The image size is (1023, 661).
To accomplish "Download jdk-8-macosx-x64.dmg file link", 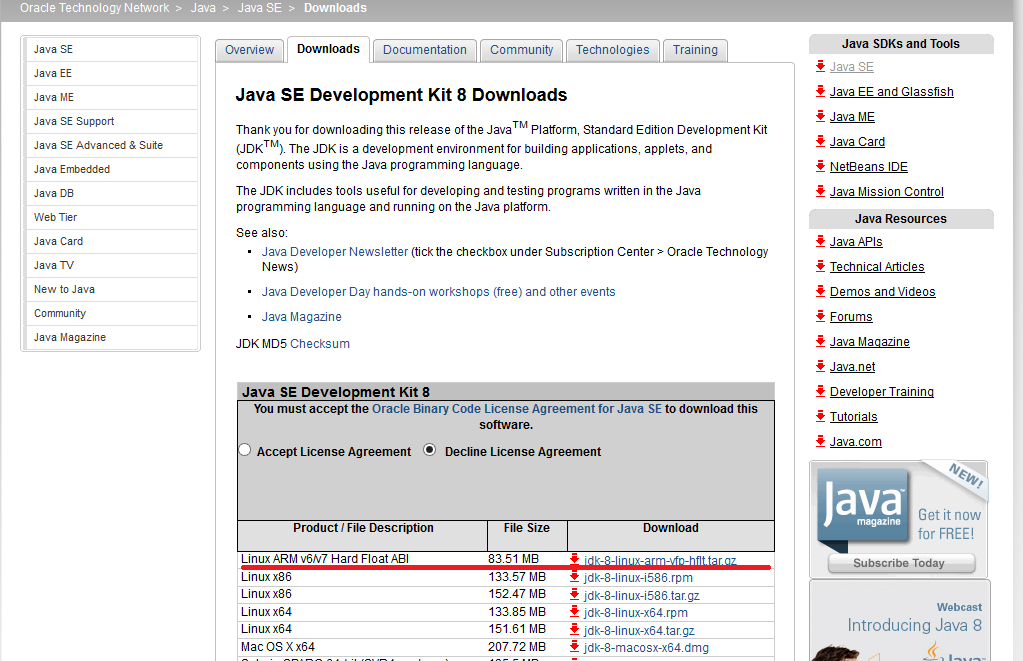I will coord(646,648).
